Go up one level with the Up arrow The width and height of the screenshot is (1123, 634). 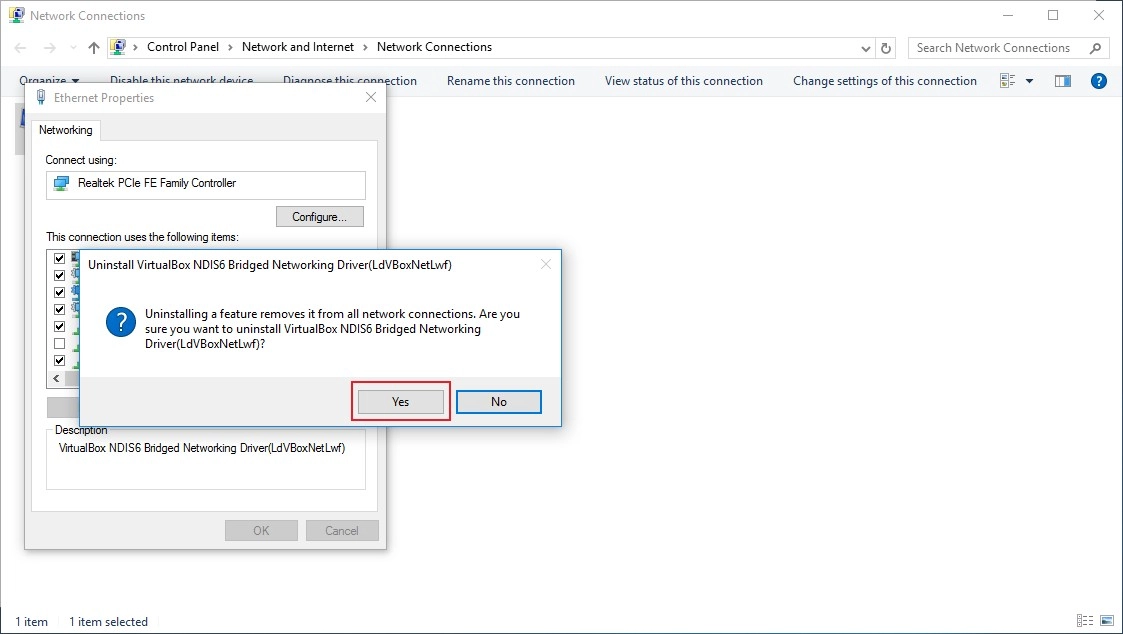pos(94,48)
